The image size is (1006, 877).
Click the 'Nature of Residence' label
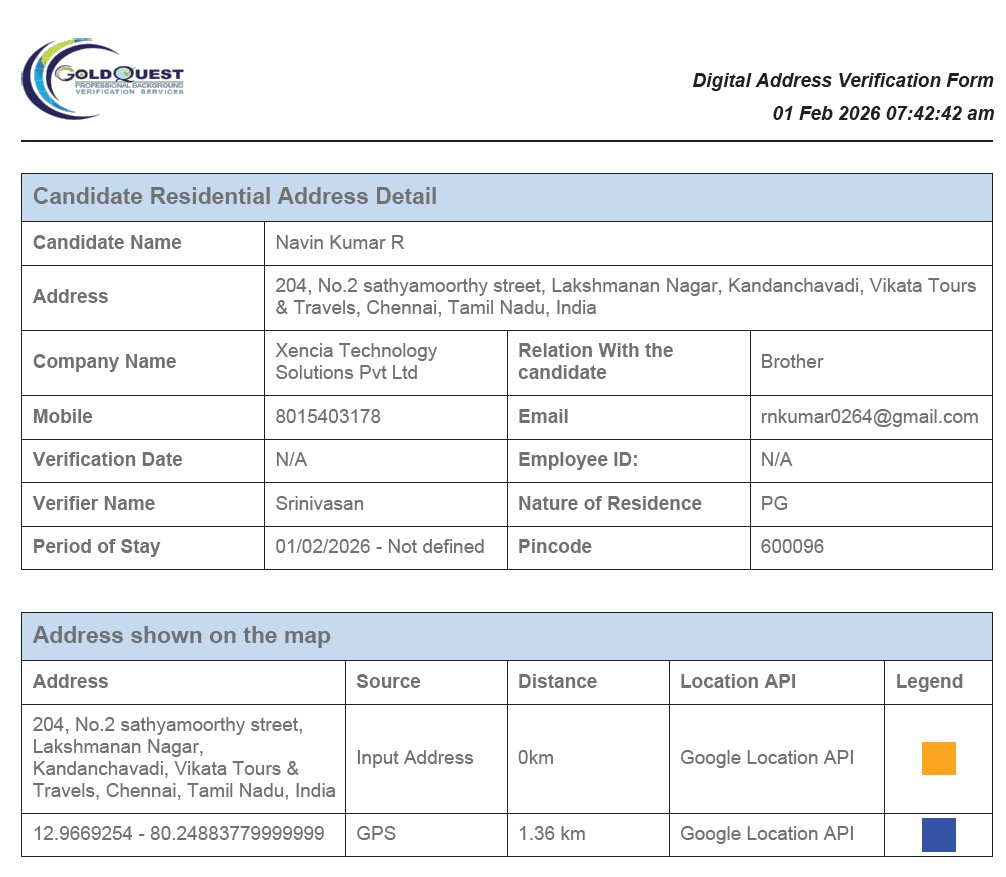[610, 503]
